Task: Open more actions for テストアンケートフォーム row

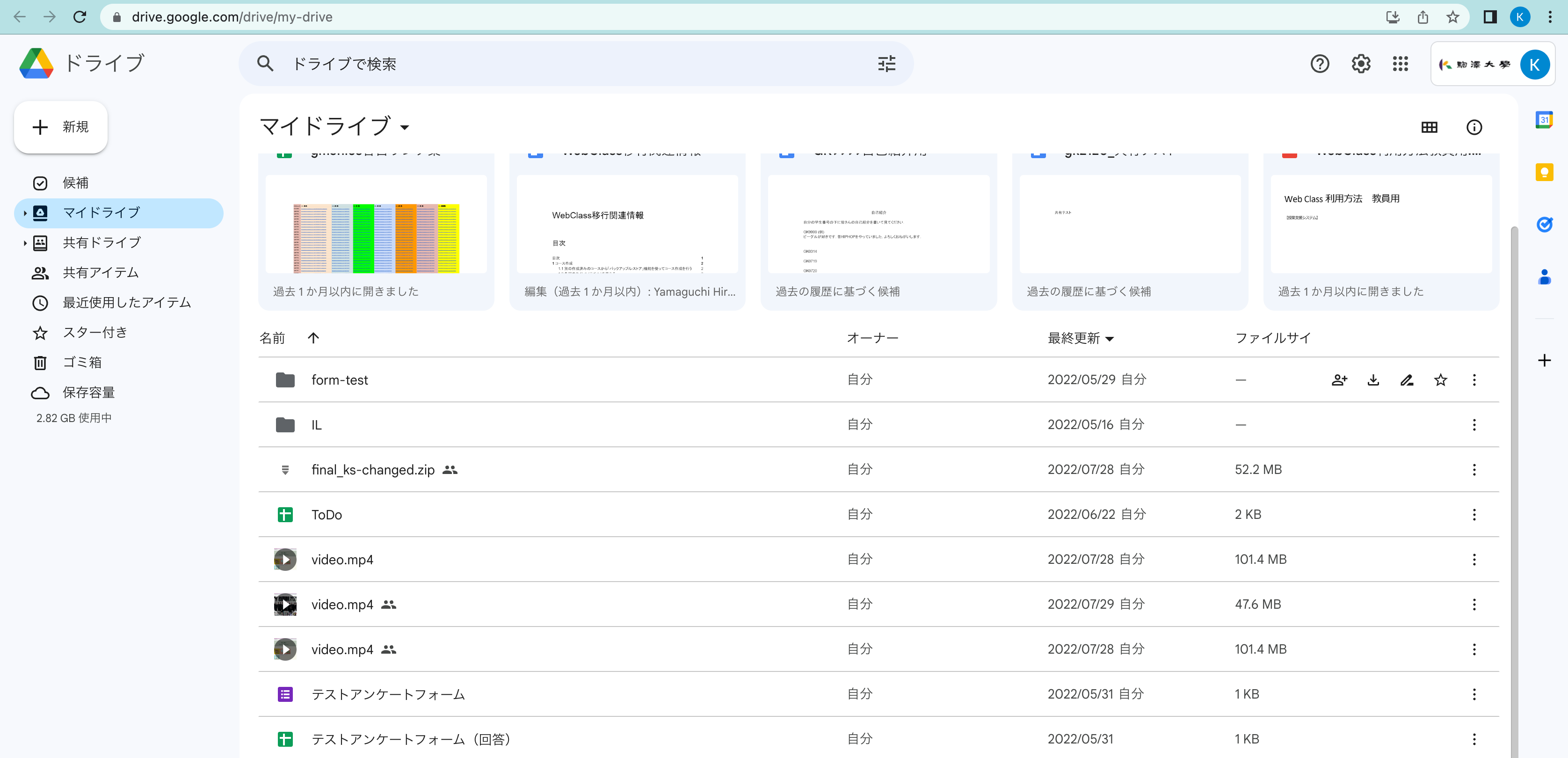Action: tap(1474, 695)
